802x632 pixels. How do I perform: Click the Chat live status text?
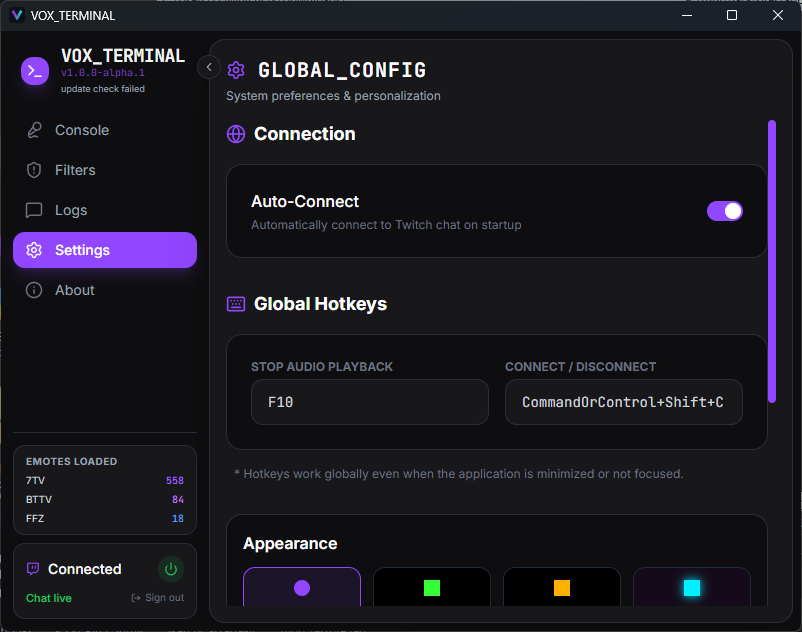coord(49,598)
